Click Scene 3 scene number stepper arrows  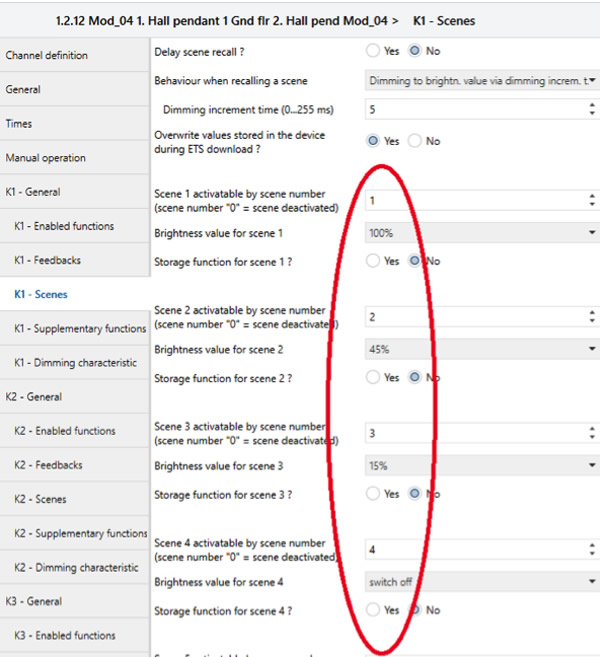click(592, 433)
